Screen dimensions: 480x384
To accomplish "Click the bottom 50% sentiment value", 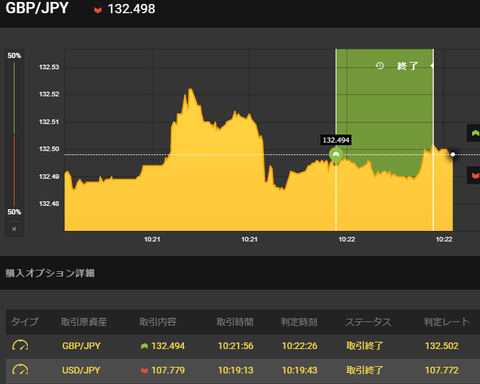I will point(14,212).
